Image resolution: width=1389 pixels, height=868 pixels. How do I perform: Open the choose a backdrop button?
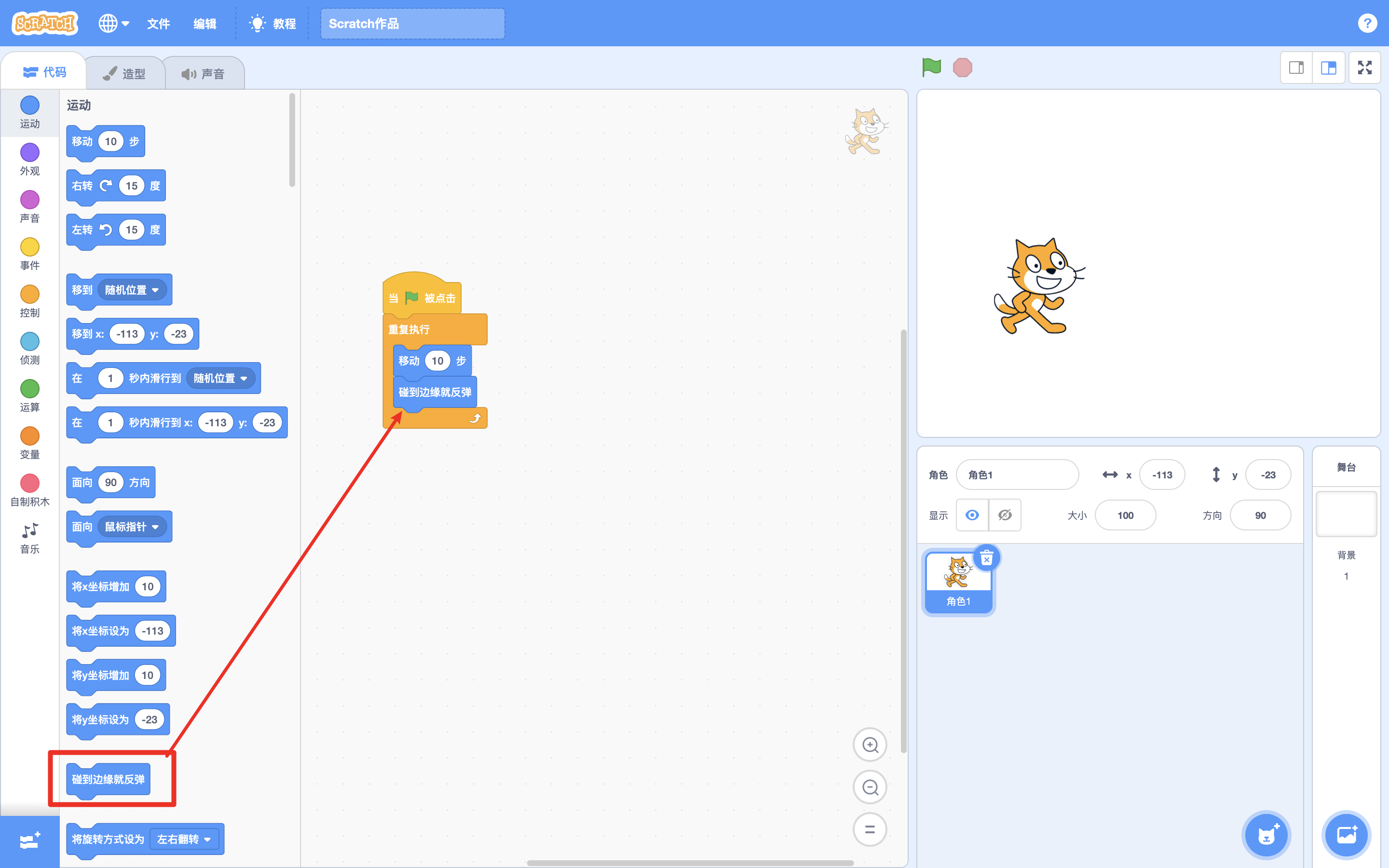point(1346,835)
